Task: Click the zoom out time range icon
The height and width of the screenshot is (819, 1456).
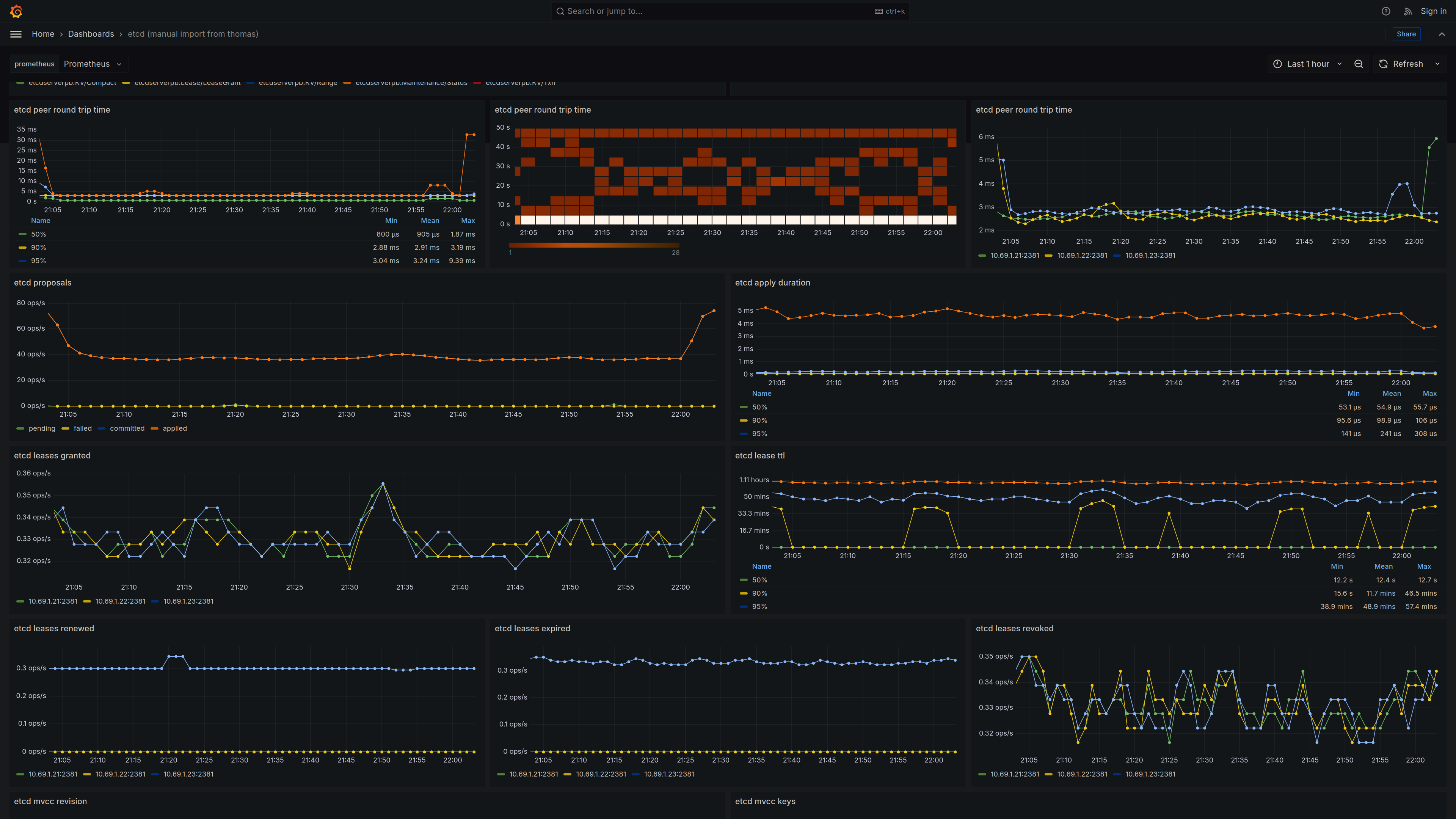Action: tap(1359, 64)
